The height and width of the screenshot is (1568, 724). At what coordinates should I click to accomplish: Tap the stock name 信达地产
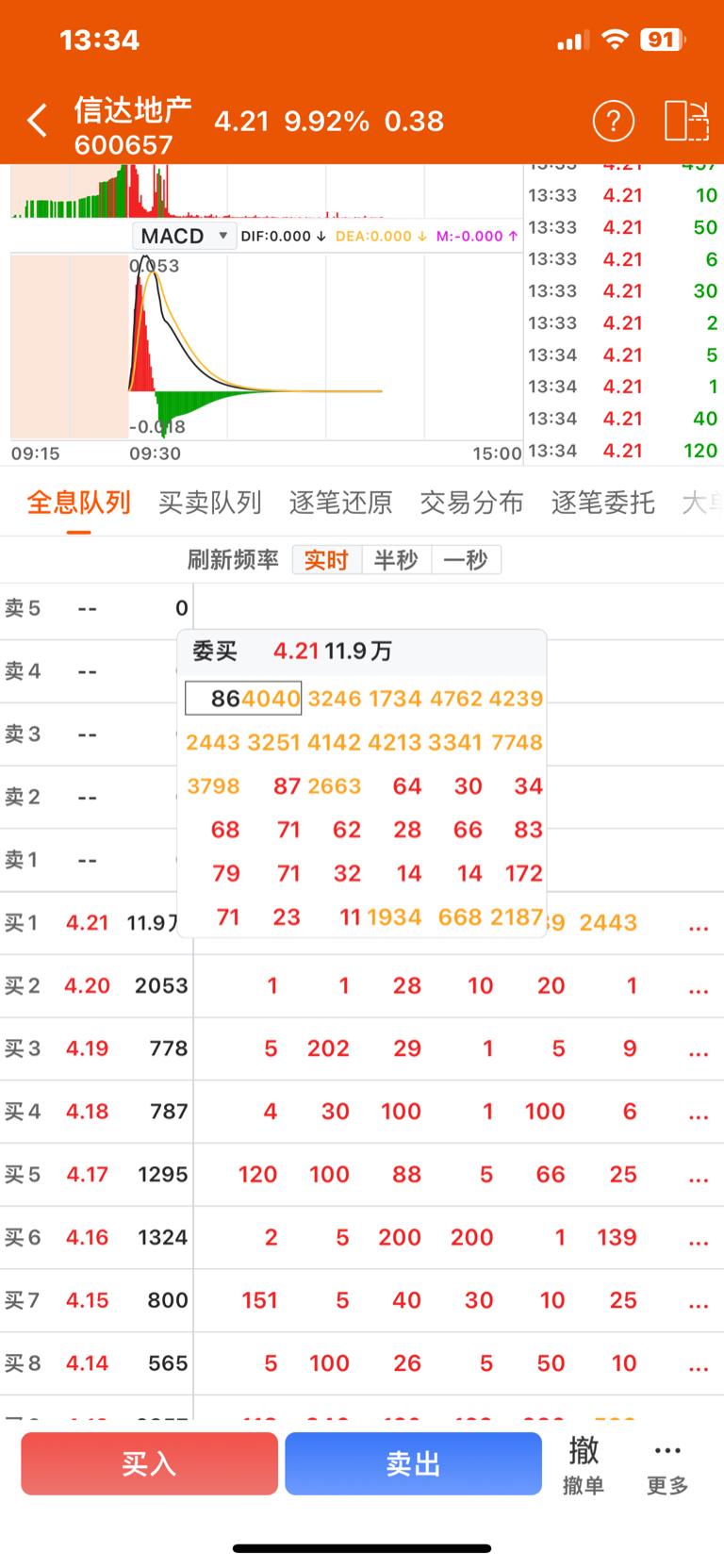coord(133,110)
